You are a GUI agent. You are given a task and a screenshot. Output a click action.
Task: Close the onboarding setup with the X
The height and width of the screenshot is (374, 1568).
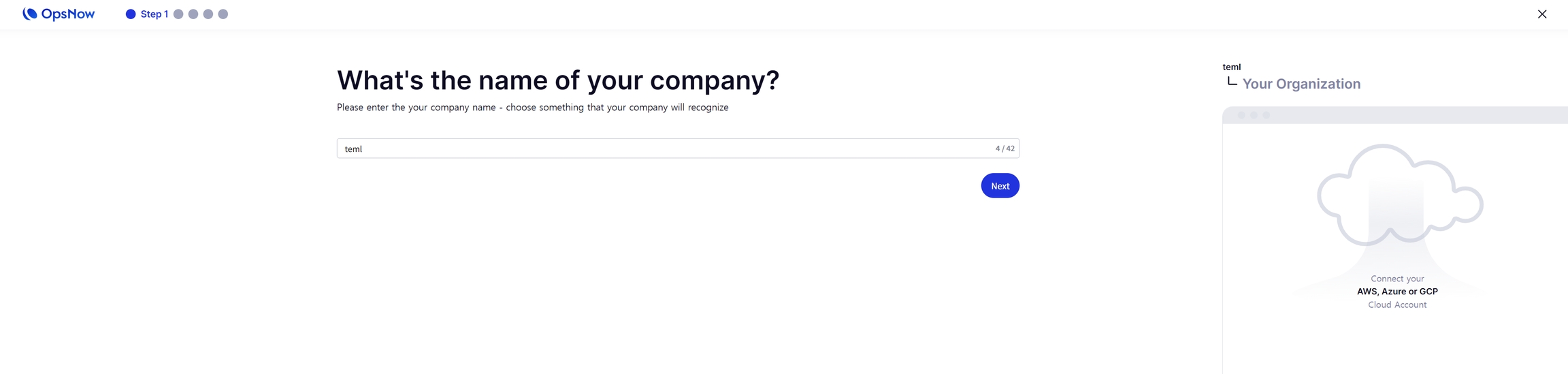point(1542,14)
